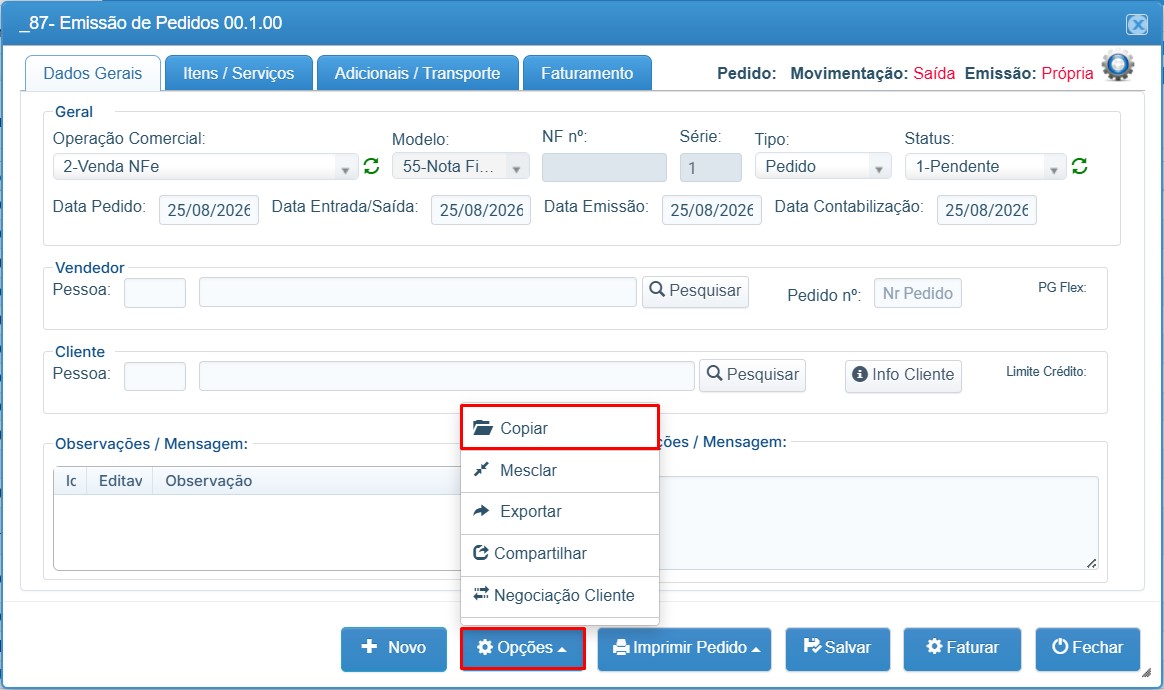Viewport: 1164px width, 690px height.
Task: Click Pesquisar in the Vendedor section
Action: point(695,291)
